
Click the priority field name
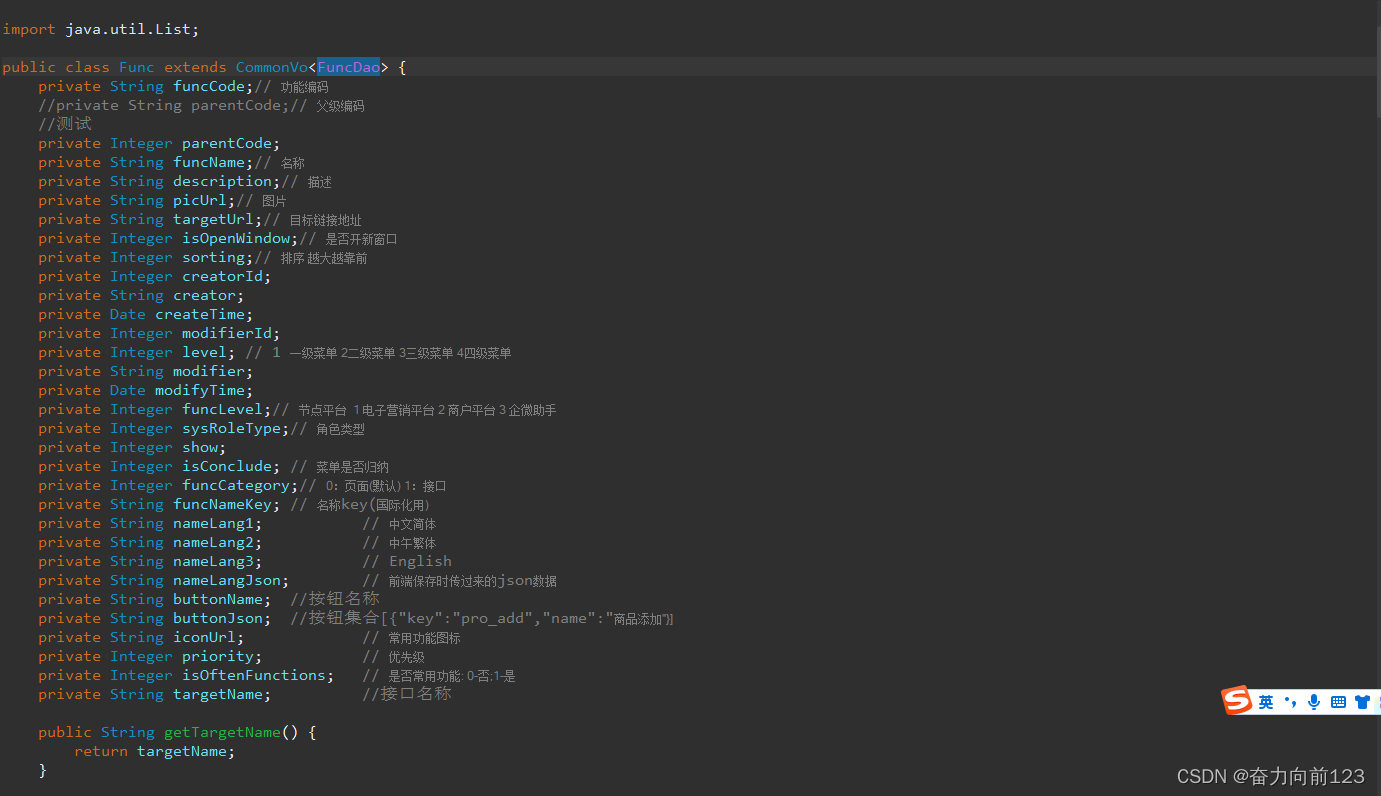point(218,656)
